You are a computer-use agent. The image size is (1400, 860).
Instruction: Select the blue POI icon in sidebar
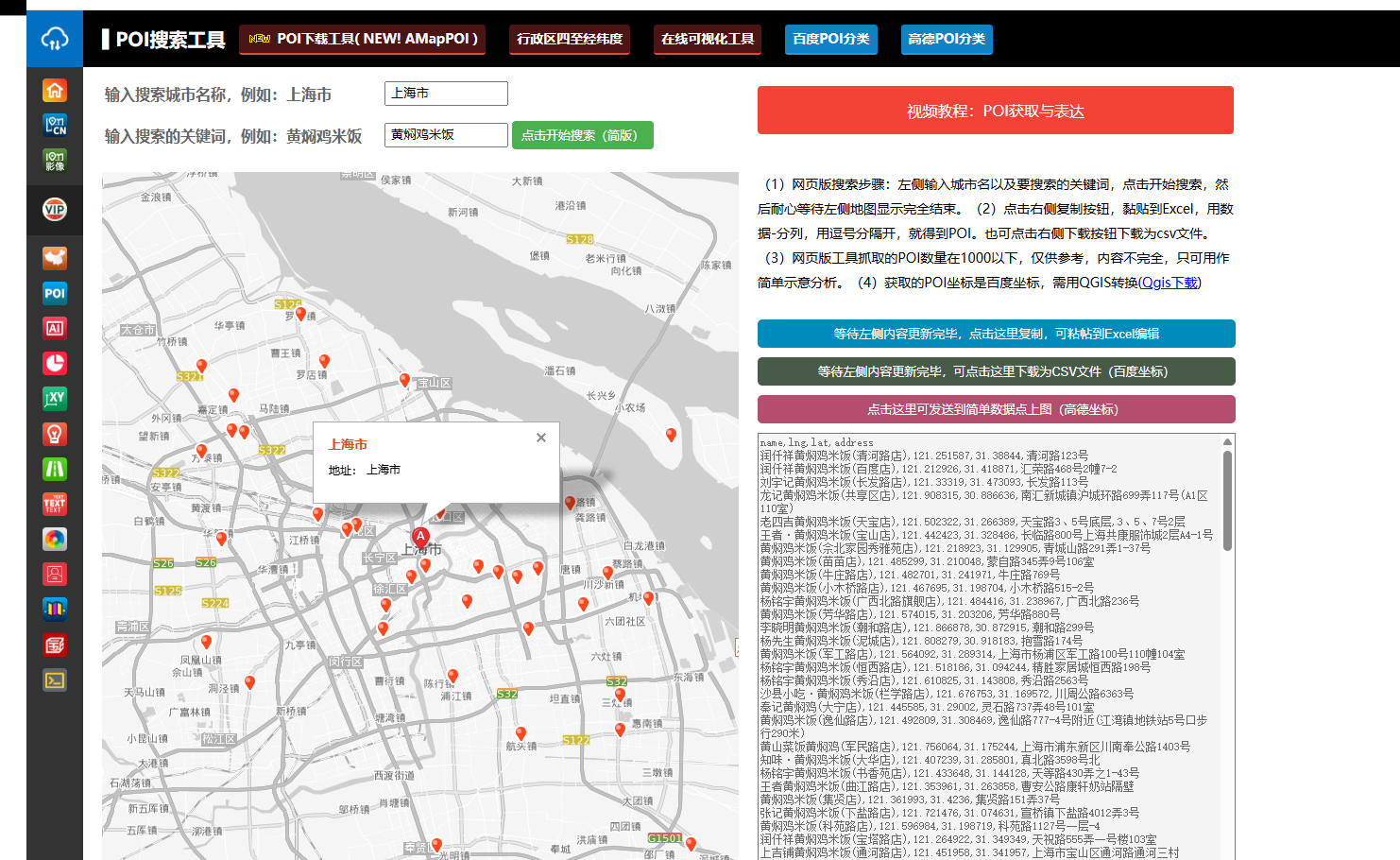coord(55,293)
